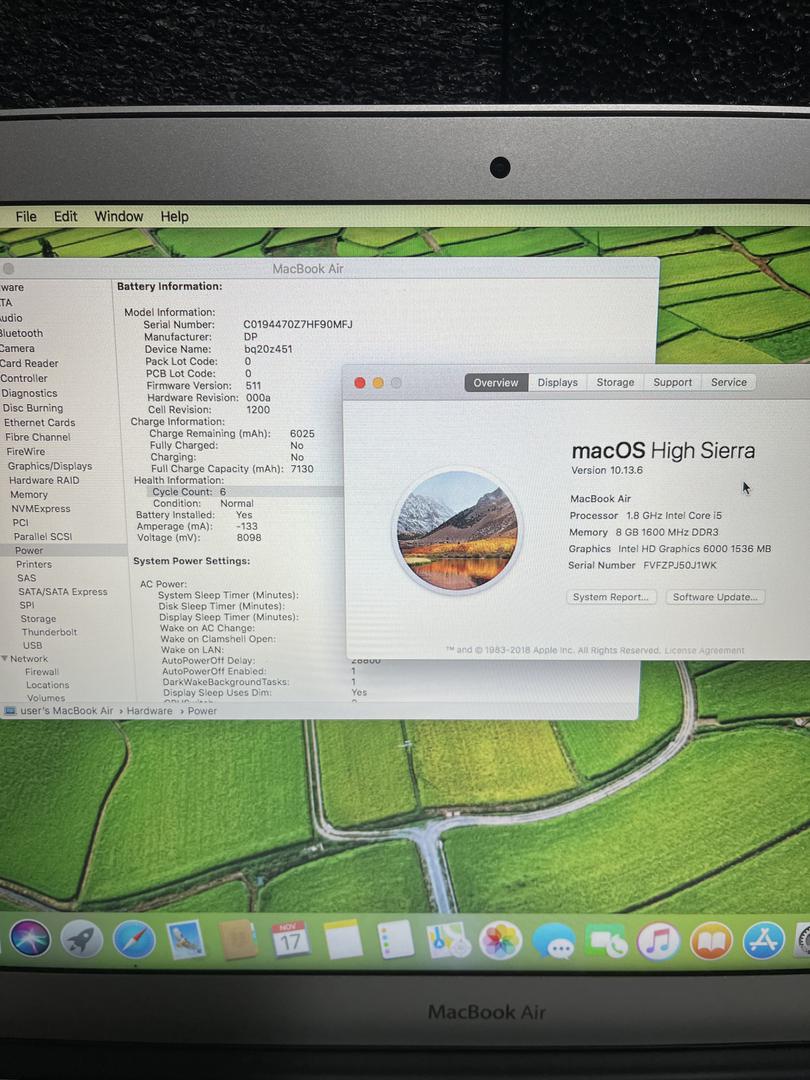Open Messages speech bubble icon

point(554,941)
